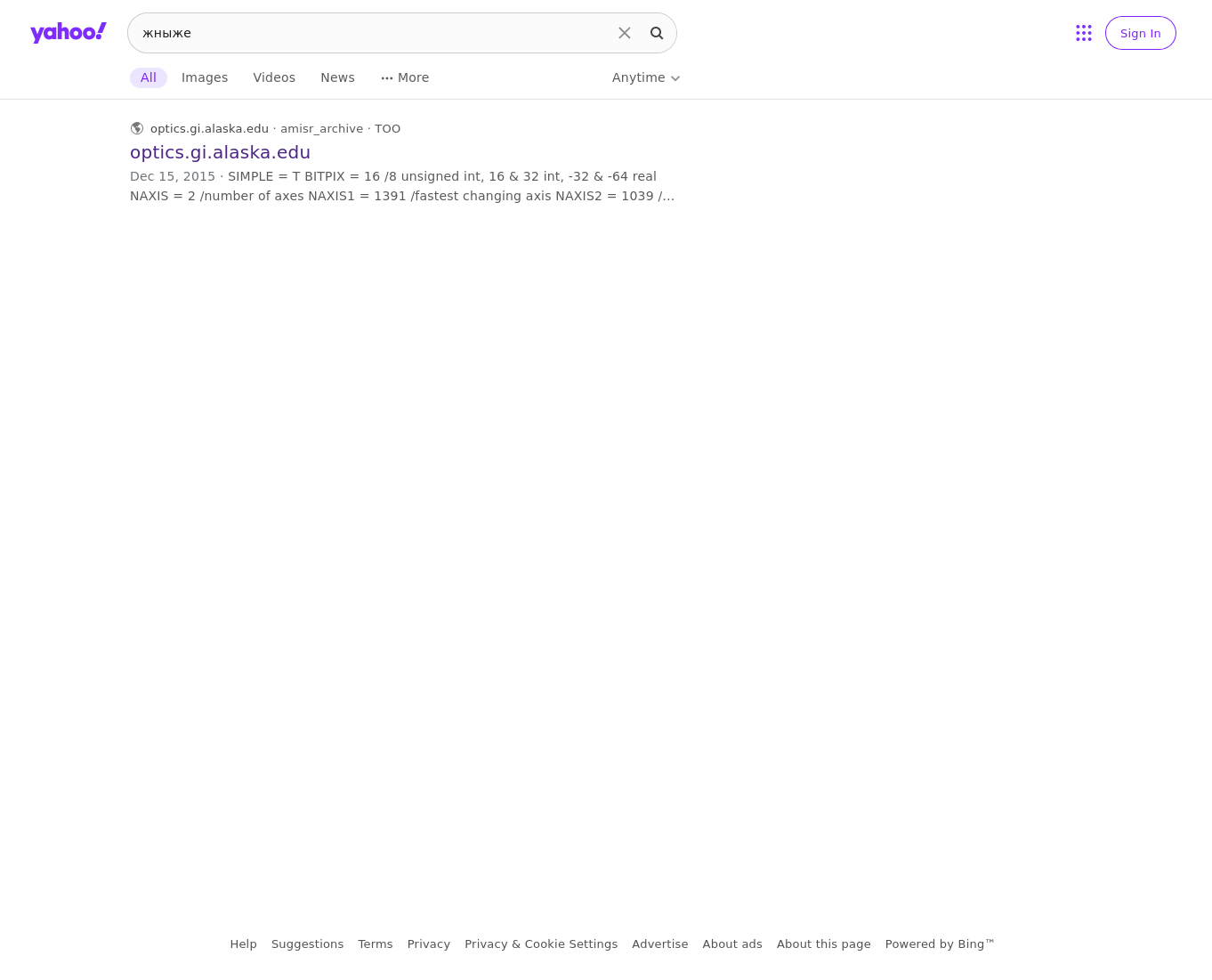Click inside the search input field
1212x980 pixels.
coord(374,33)
